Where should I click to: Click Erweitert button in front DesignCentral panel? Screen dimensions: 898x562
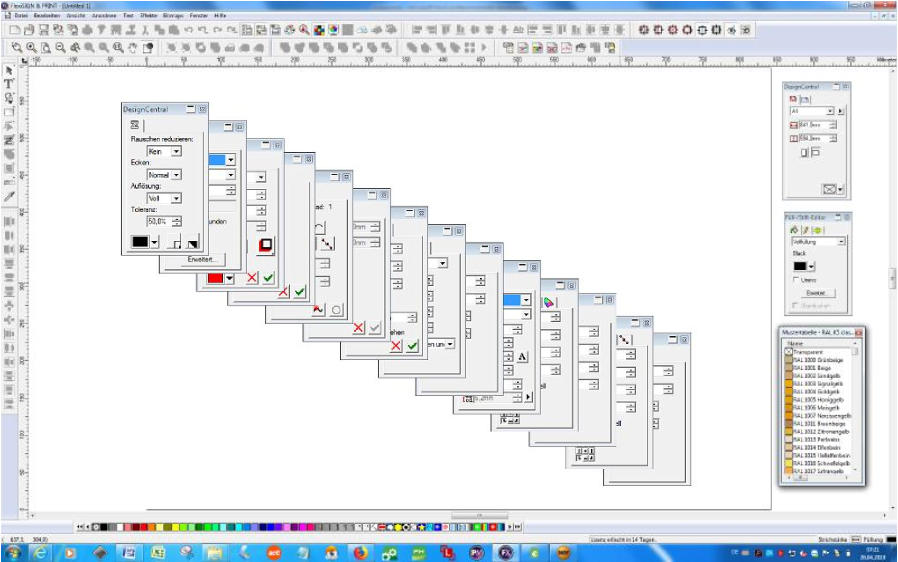(x=202, y=259)
